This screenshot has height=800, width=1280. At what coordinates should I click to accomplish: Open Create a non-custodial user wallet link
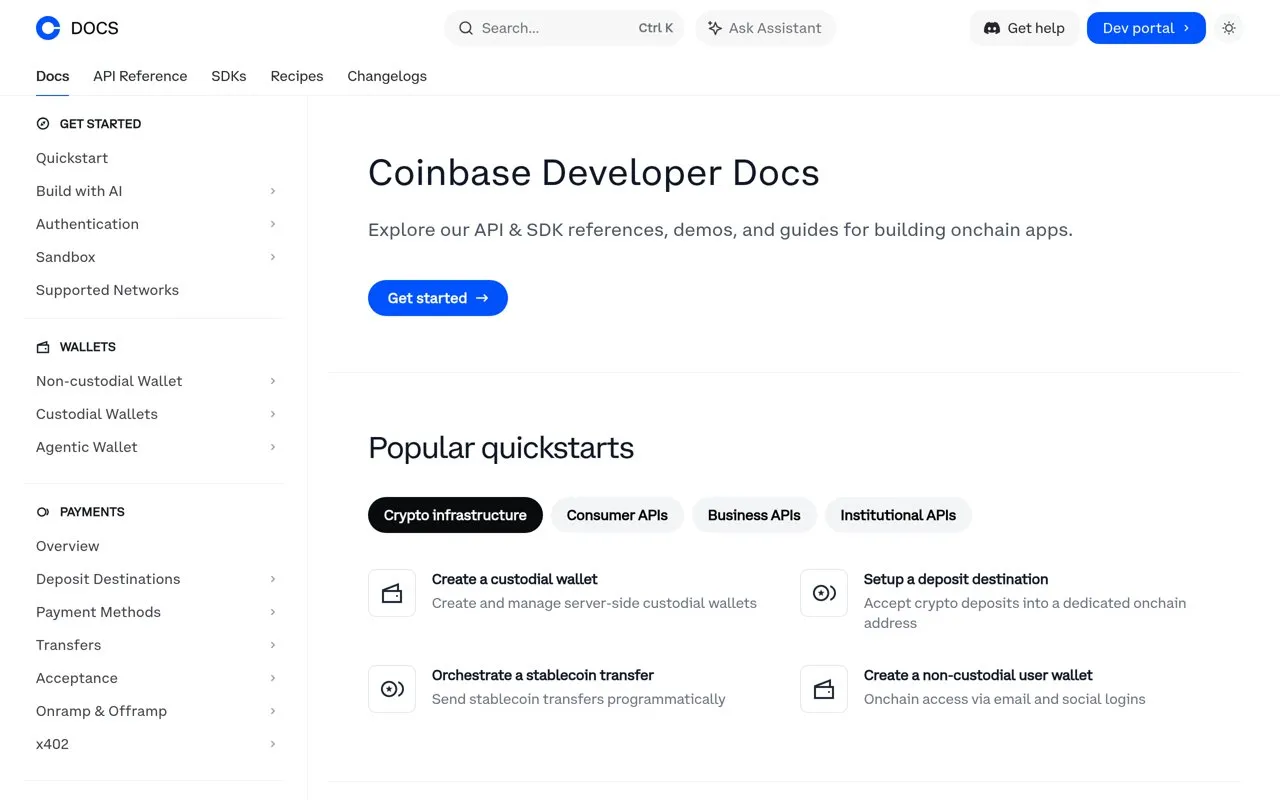click(x=978, y=675)
